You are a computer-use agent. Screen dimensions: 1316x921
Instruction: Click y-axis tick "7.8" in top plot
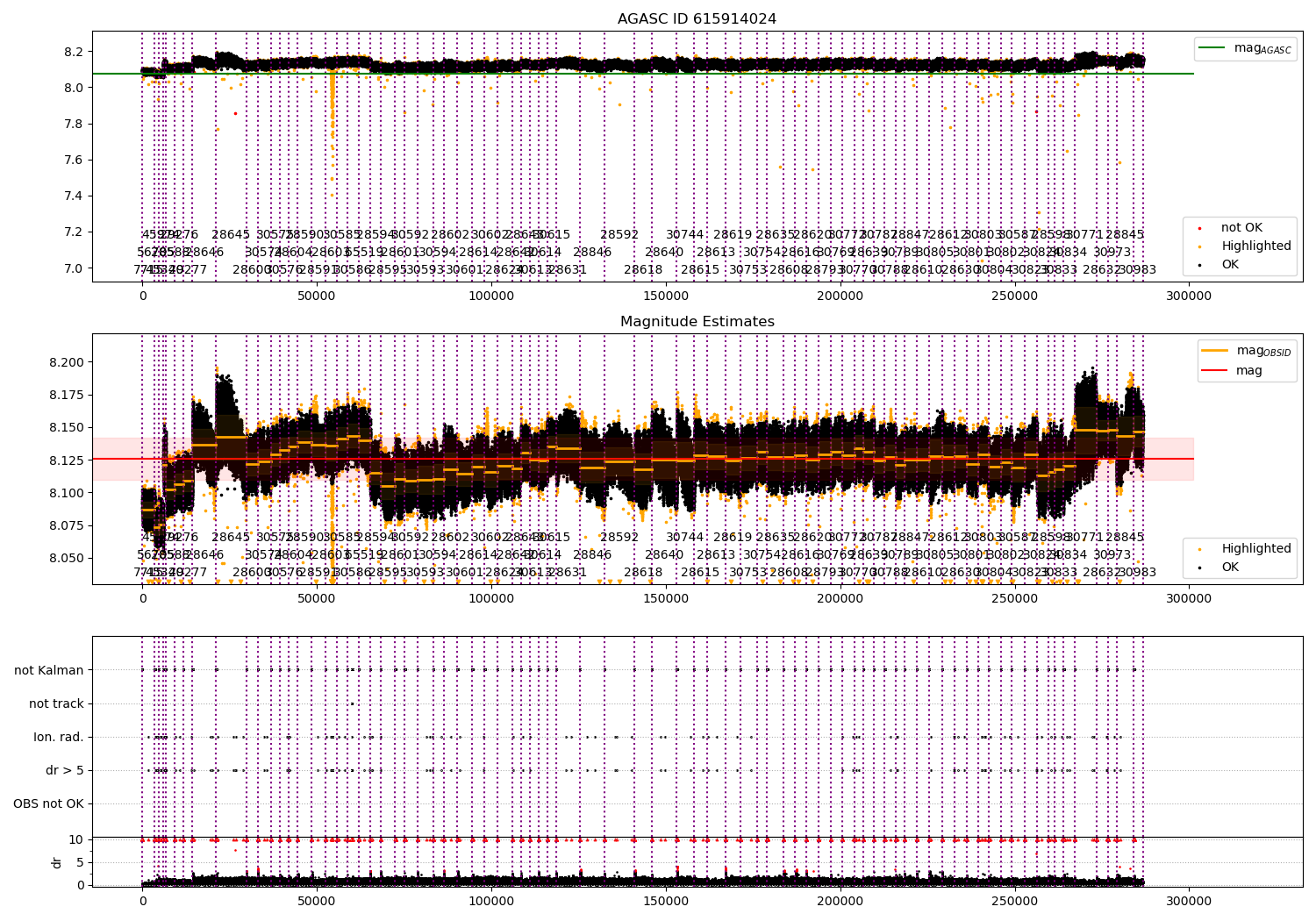click(x=74, y=124)
